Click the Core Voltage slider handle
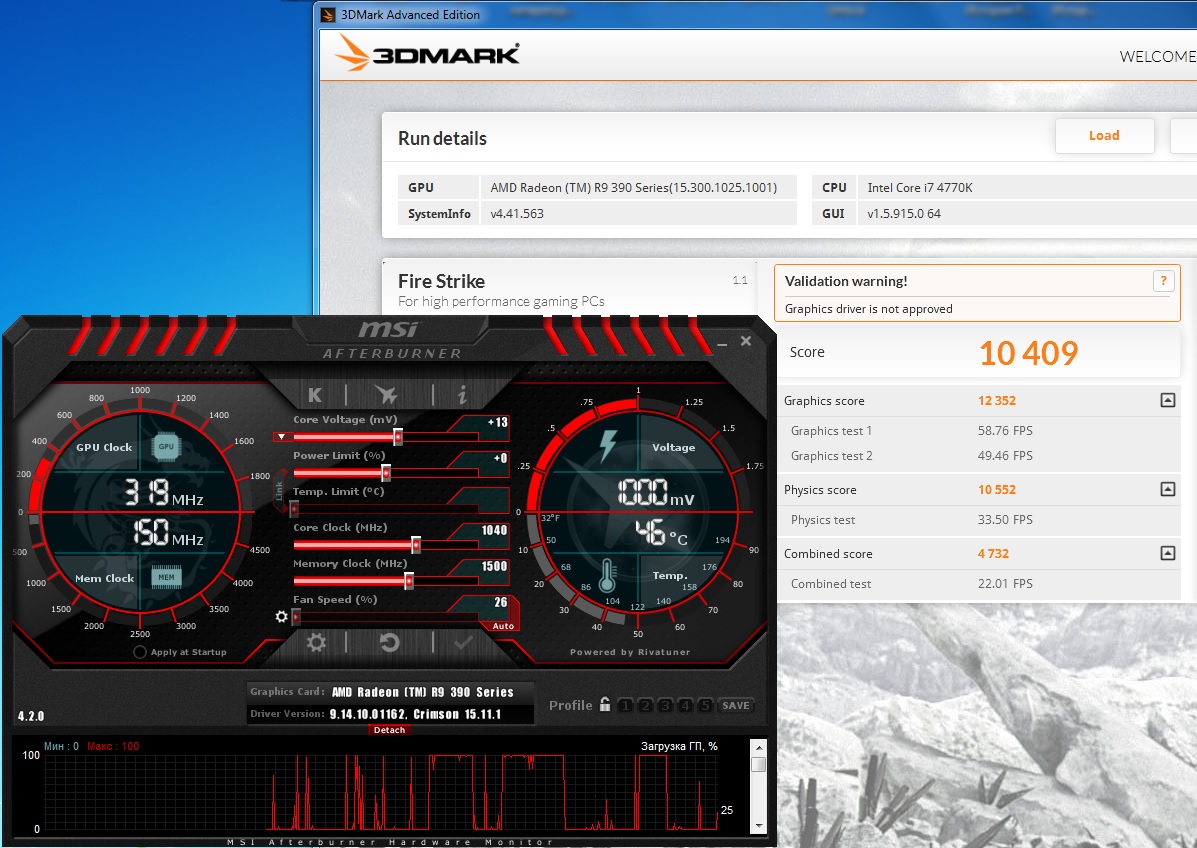Screen dimensions: 1197x848 398,437
